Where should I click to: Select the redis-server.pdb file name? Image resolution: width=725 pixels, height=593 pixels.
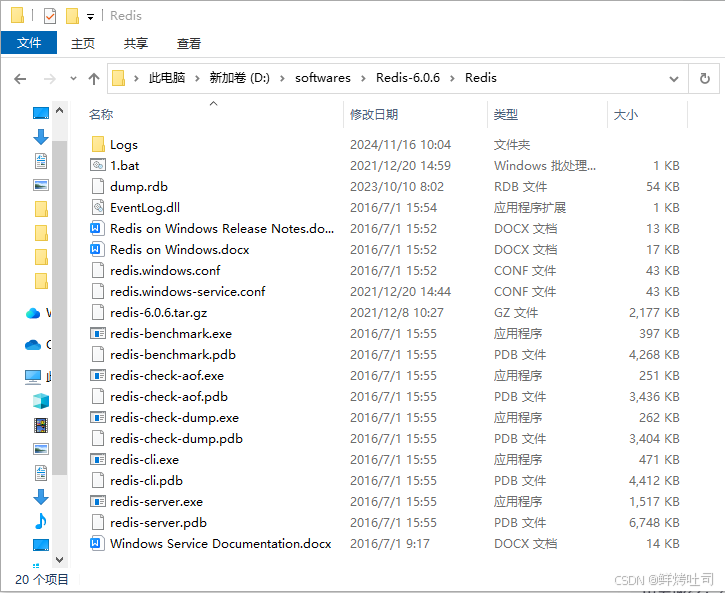click(x=158, y=523)
